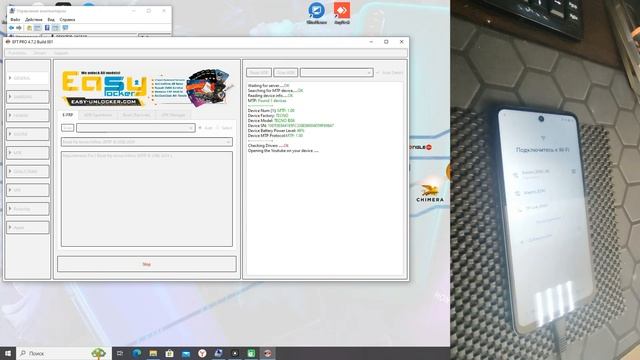640x360 pixels.
Task: Open Справка menu in Computer Management
Action: pyautogui.click(x=67, y=20)
